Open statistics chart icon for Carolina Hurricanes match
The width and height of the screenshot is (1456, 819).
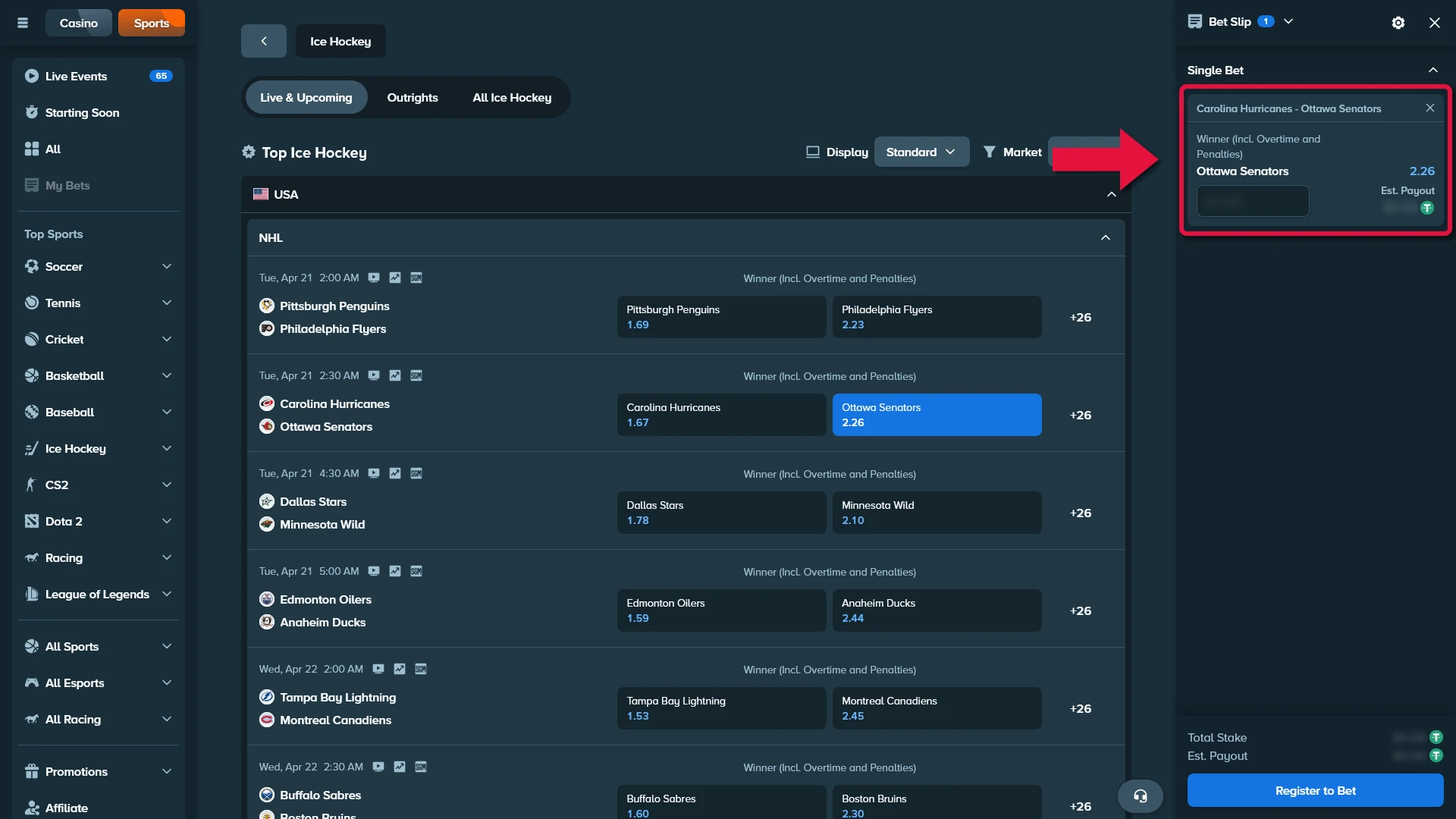(x=395, y=375)
